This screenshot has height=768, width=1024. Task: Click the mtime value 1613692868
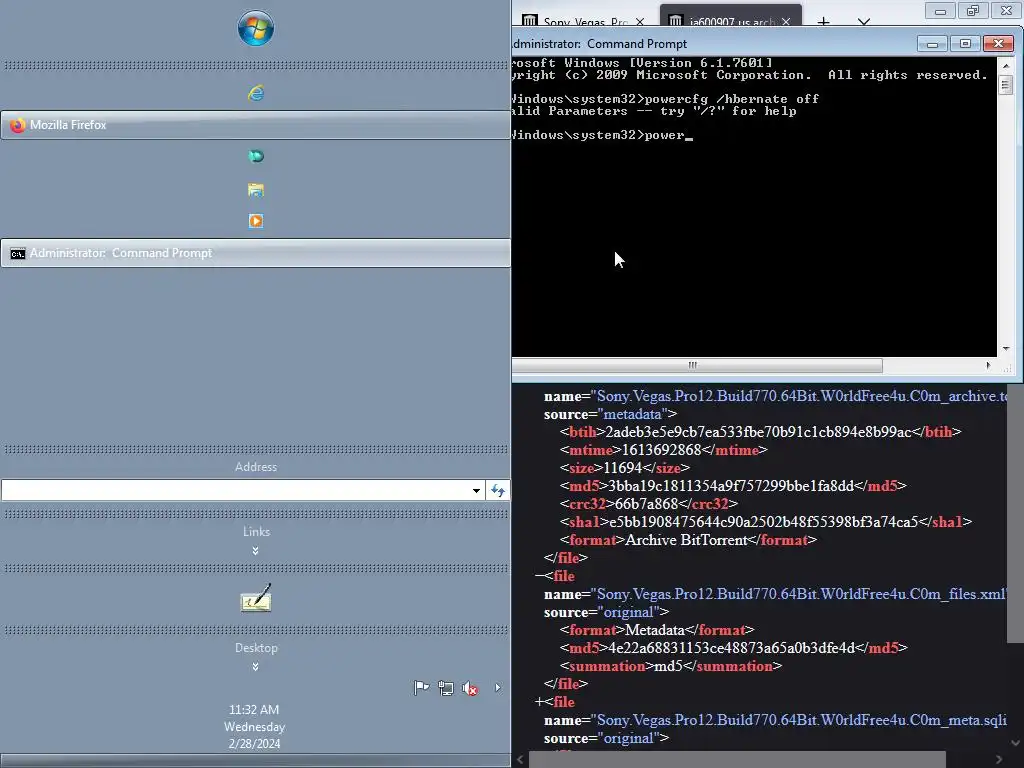[x=661, y=450]
